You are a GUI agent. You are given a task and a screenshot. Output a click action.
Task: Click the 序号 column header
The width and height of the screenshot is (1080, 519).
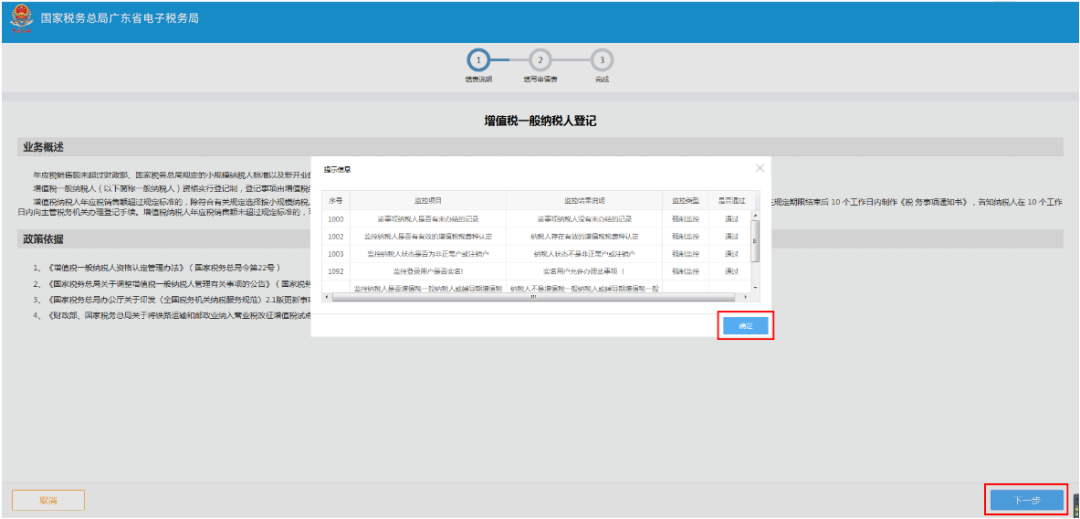pyautogui.click(x=335, y=200)
